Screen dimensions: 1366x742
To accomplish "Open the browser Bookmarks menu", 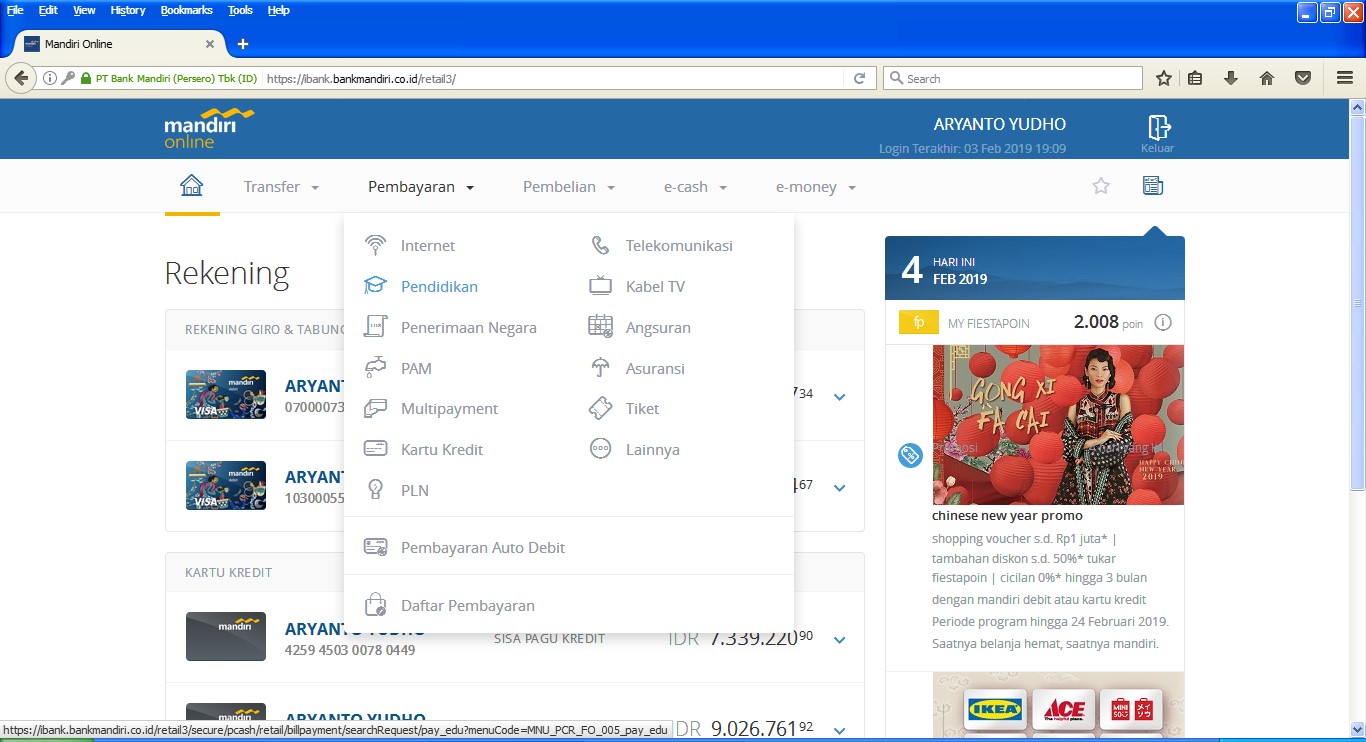I will coord(186,10).
